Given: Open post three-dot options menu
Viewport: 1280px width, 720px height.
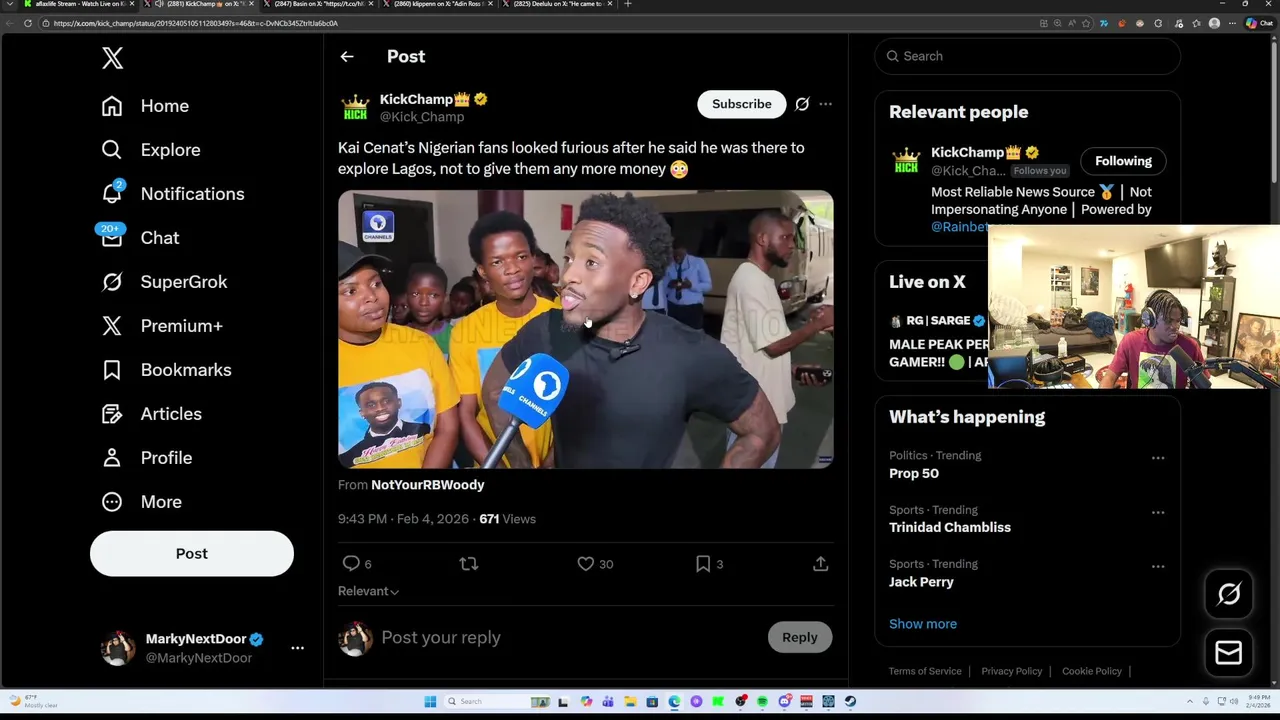Looking at the screenshot, I should point(825,104).
